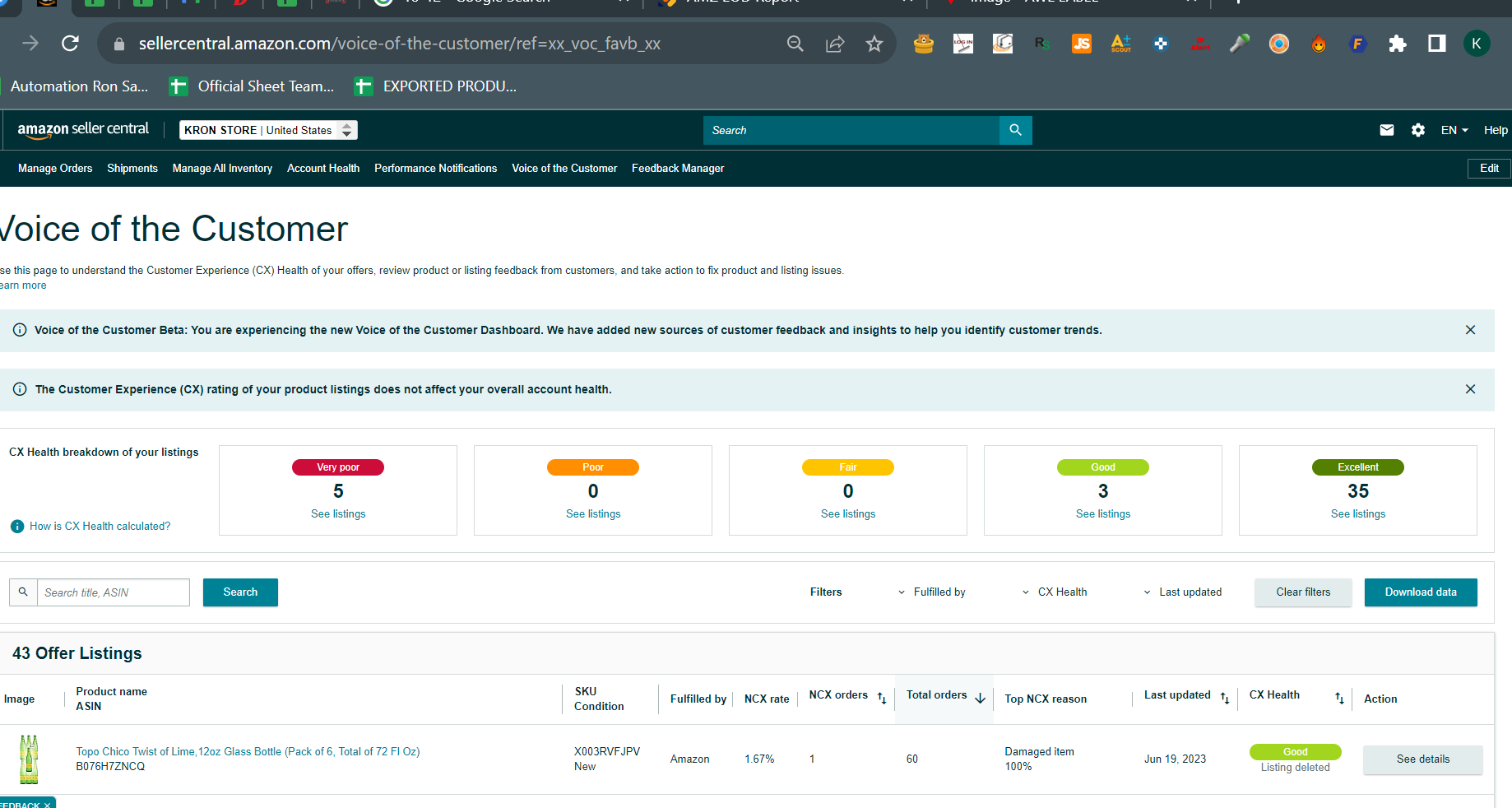Click See details for Topo Chico listing
Image resolution: width=1512 pixels, height=808 pixels.
(1423, 759)
